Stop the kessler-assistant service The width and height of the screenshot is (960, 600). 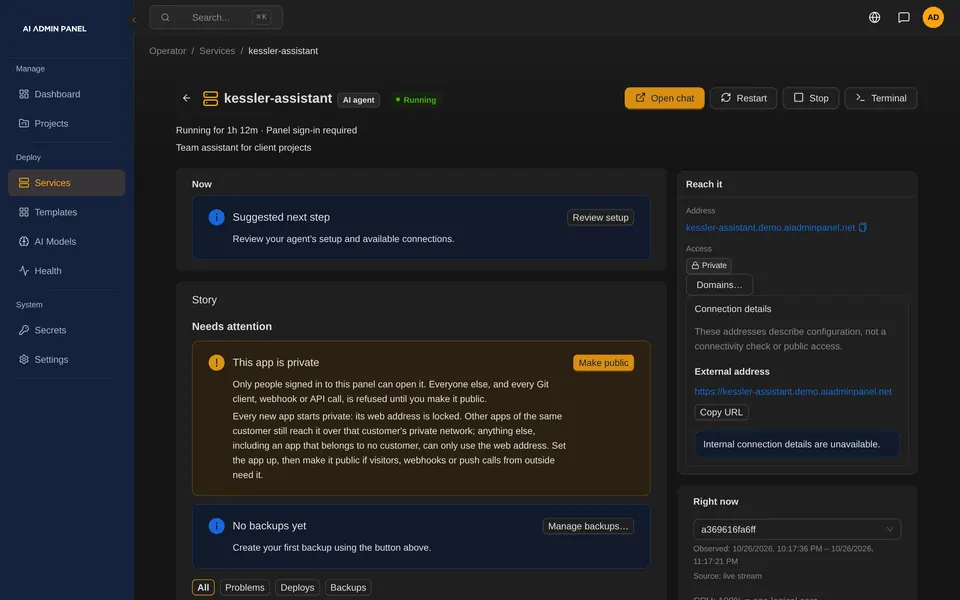pos(811,98)
